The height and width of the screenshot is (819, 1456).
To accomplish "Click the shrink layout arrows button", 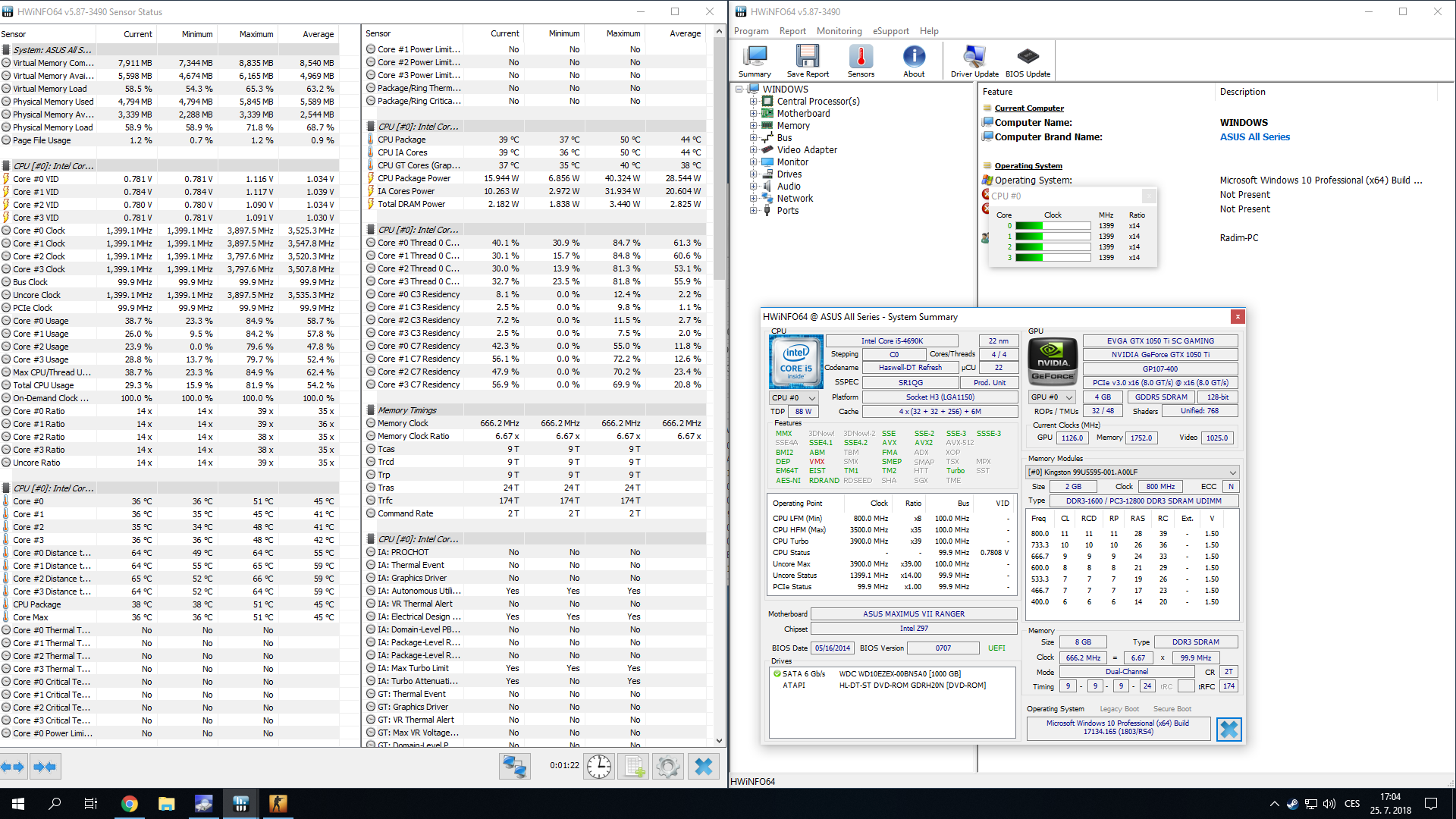I will pyautogui.click(x=45, y=767).
